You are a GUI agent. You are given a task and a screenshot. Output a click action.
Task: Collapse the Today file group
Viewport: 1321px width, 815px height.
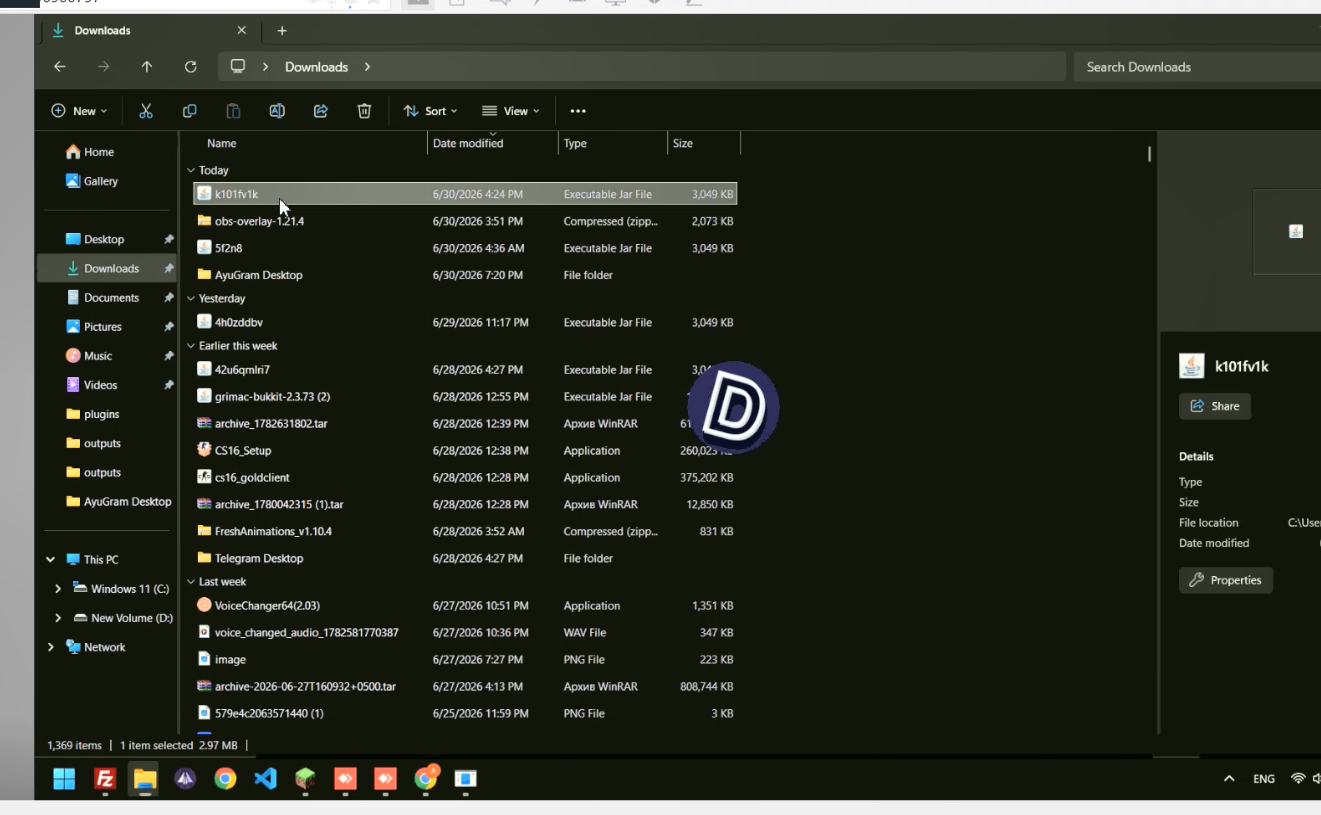pyautogui.click(x=191, y=170)
